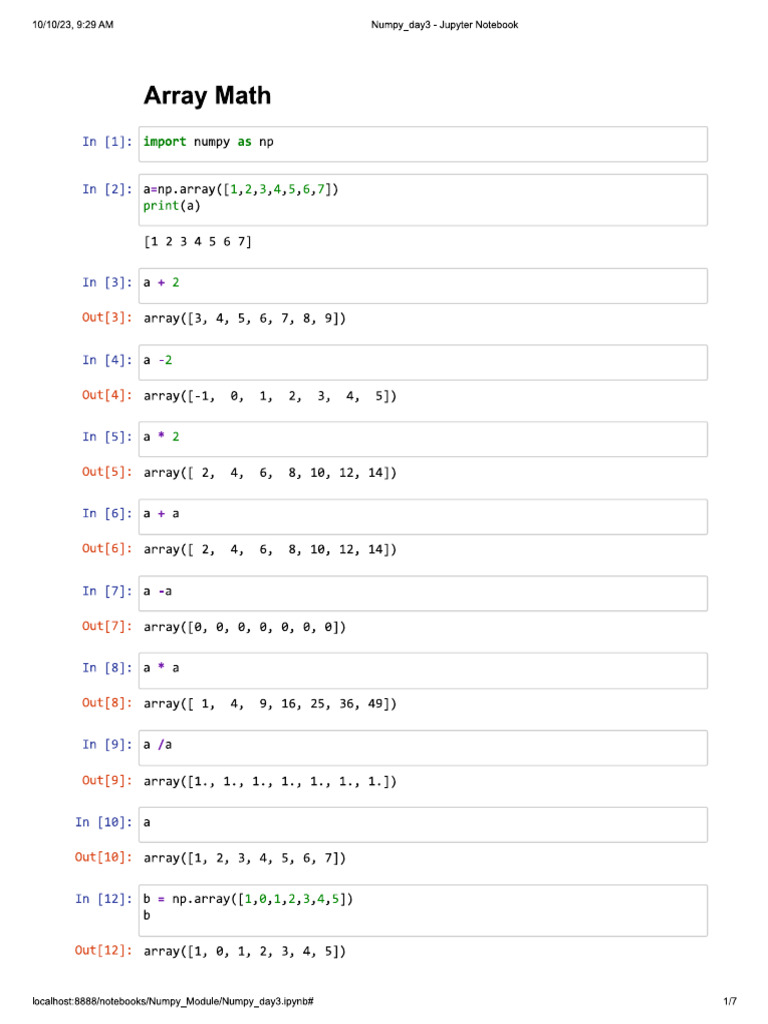Click the Out[9]: prompt label
This screenshot has width=768, height=1024.
[107, 780]
